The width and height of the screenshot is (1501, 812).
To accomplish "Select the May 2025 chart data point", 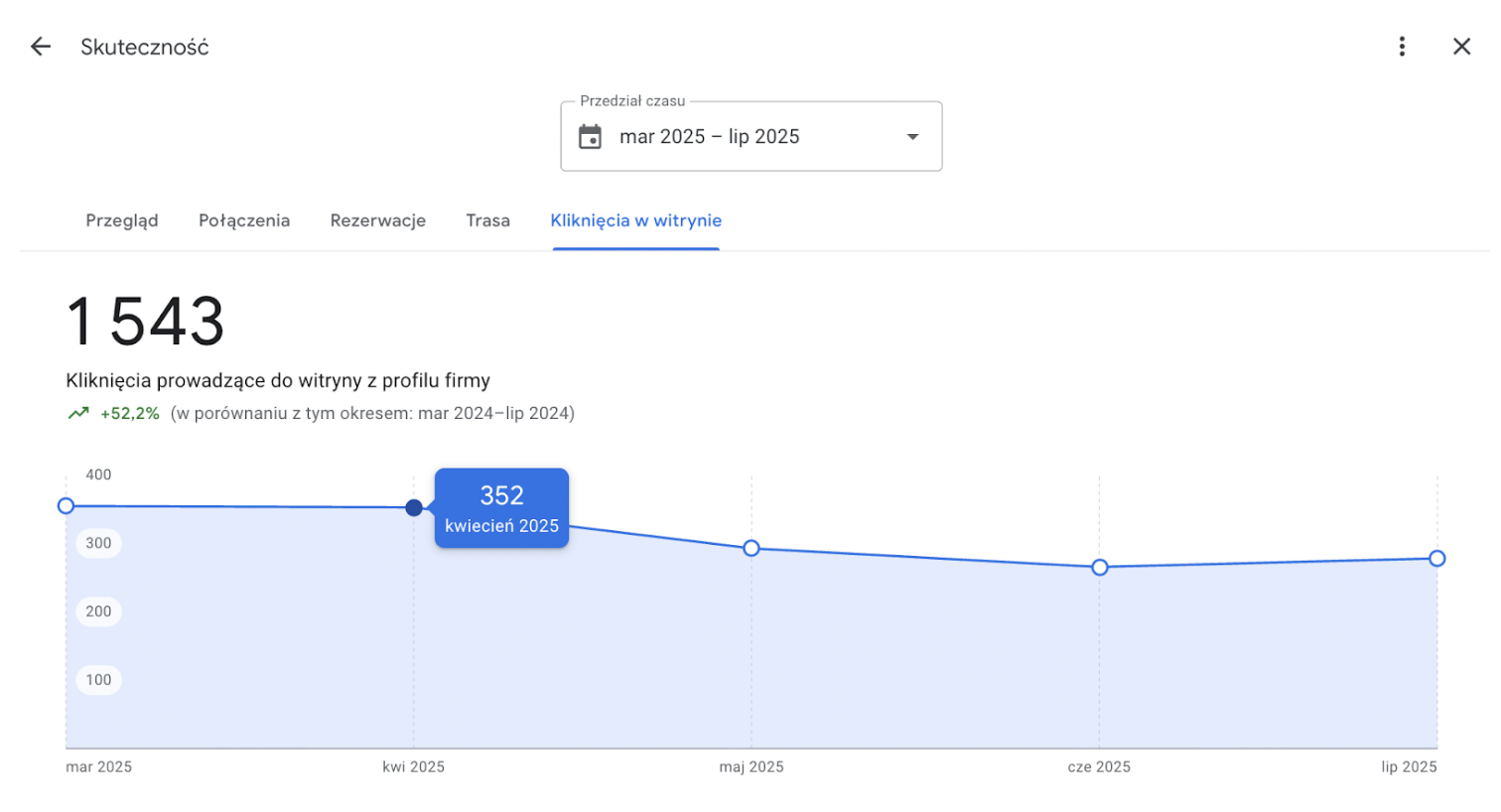I will pos(751,548).
